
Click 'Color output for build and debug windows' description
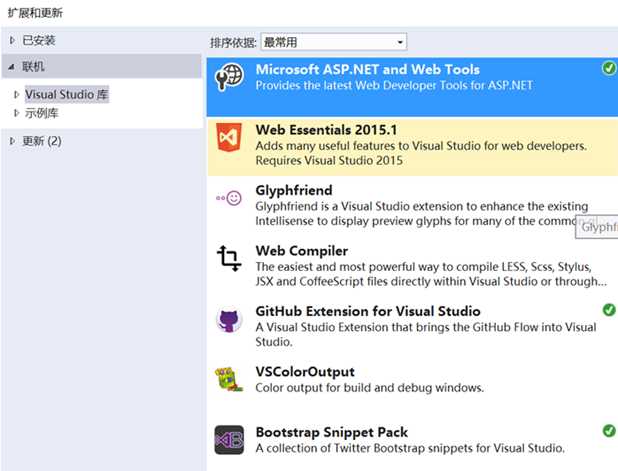point(369,387)
